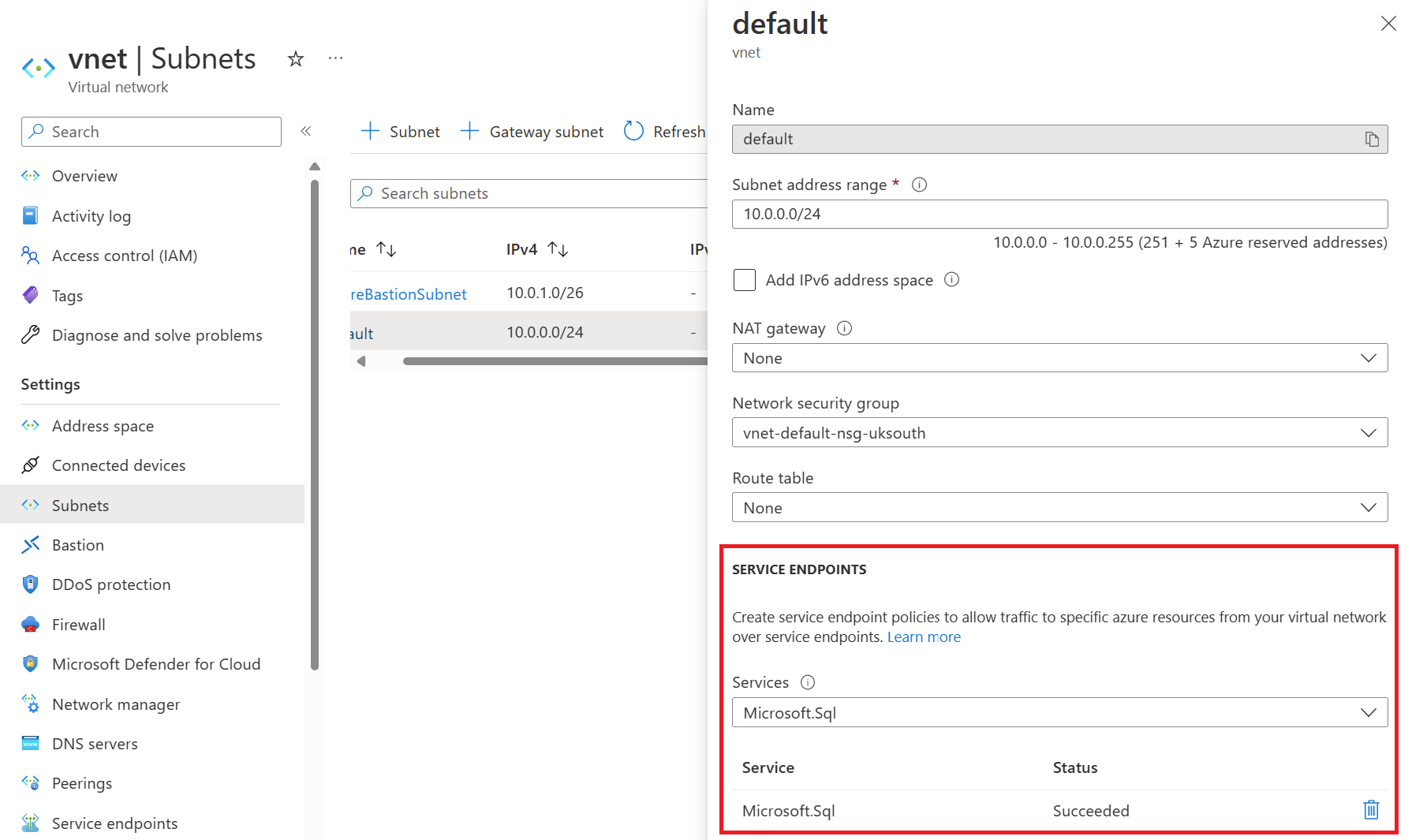Click the scroll-up arrow of the left menu
1412x840 pixels.
tap(315, 166)
